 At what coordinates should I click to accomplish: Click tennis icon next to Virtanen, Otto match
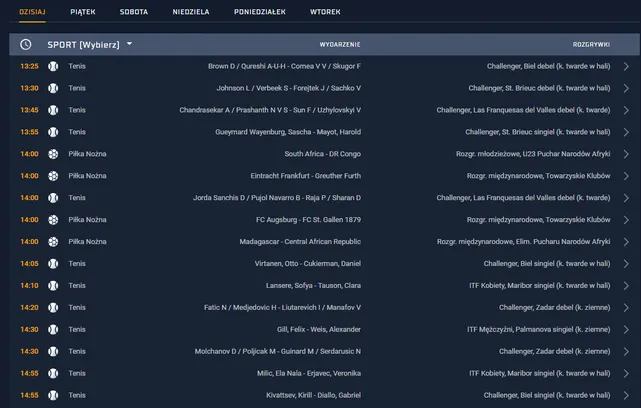(53, 264)
